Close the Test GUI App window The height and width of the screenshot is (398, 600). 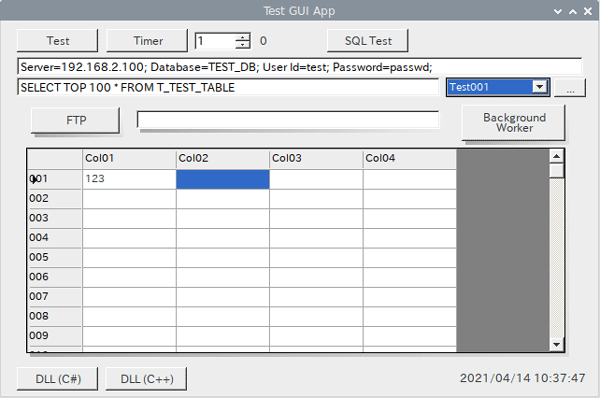[x=588, y=11]
